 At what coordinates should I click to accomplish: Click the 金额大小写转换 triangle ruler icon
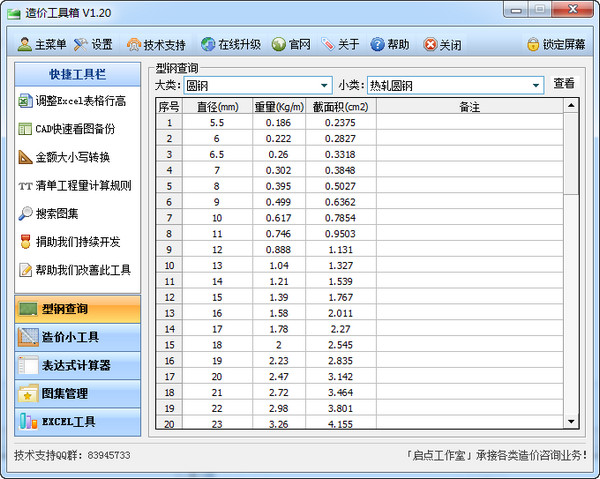pos(25,157)
